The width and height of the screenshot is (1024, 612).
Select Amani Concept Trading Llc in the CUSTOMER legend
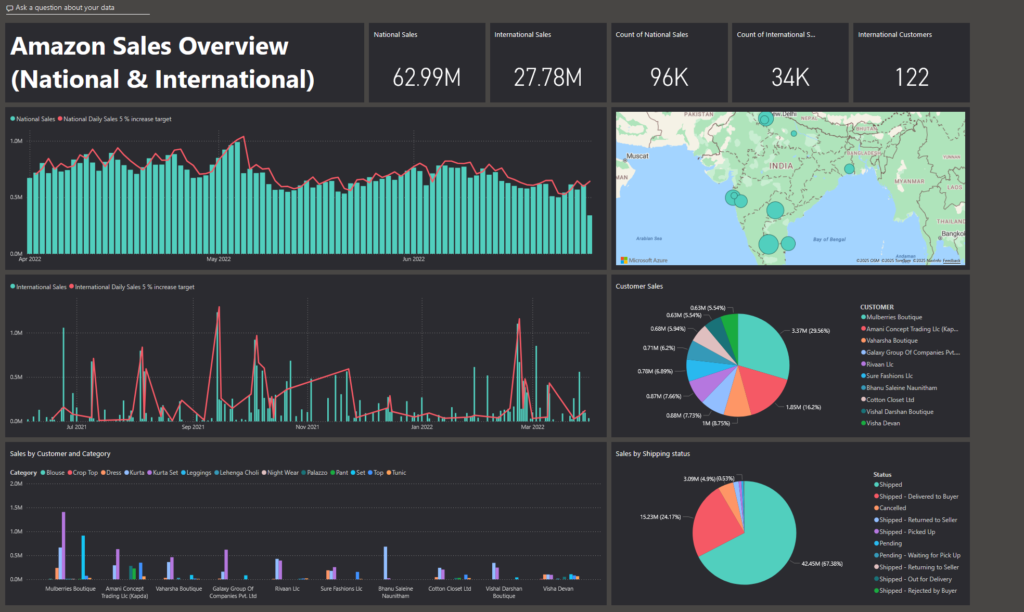(912, 329)
